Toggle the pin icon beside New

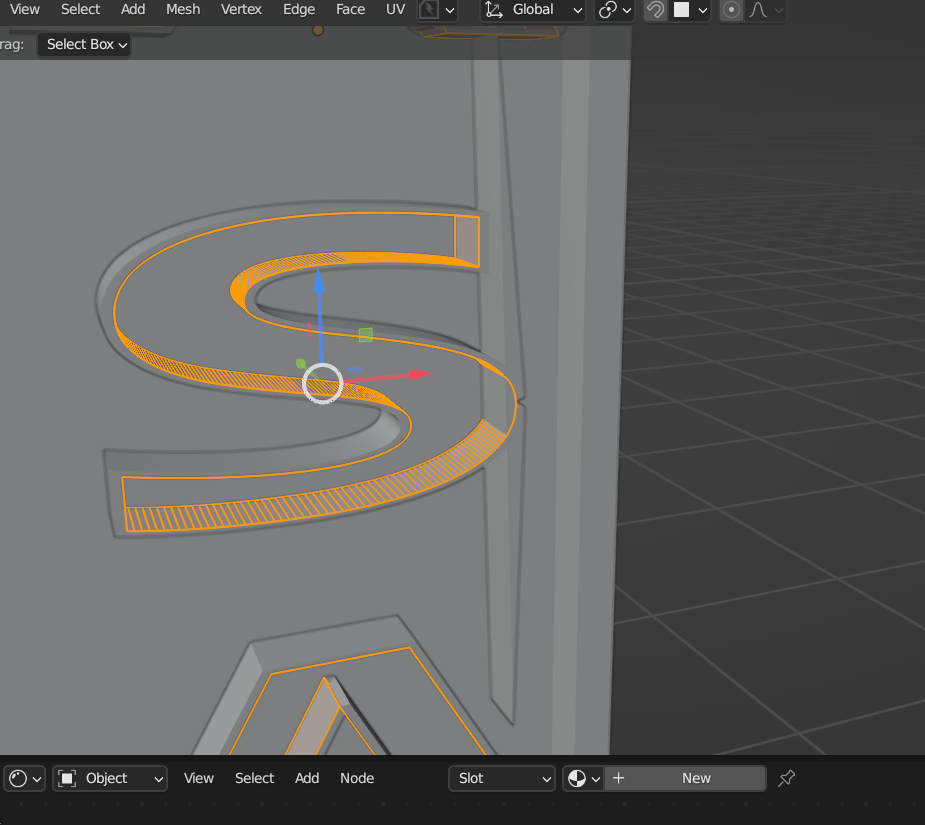click(x=787, y=778)
